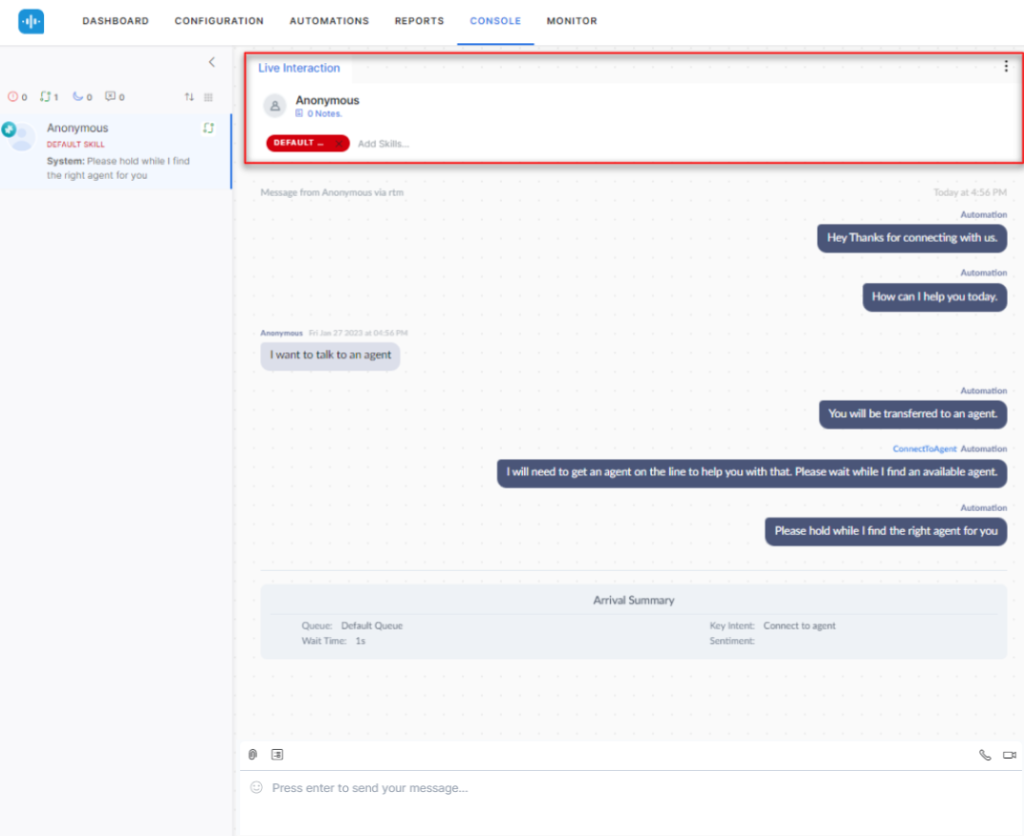Select the moon icon showing zero count
The width and height of the screenshot is (1024, 836).
77,96
